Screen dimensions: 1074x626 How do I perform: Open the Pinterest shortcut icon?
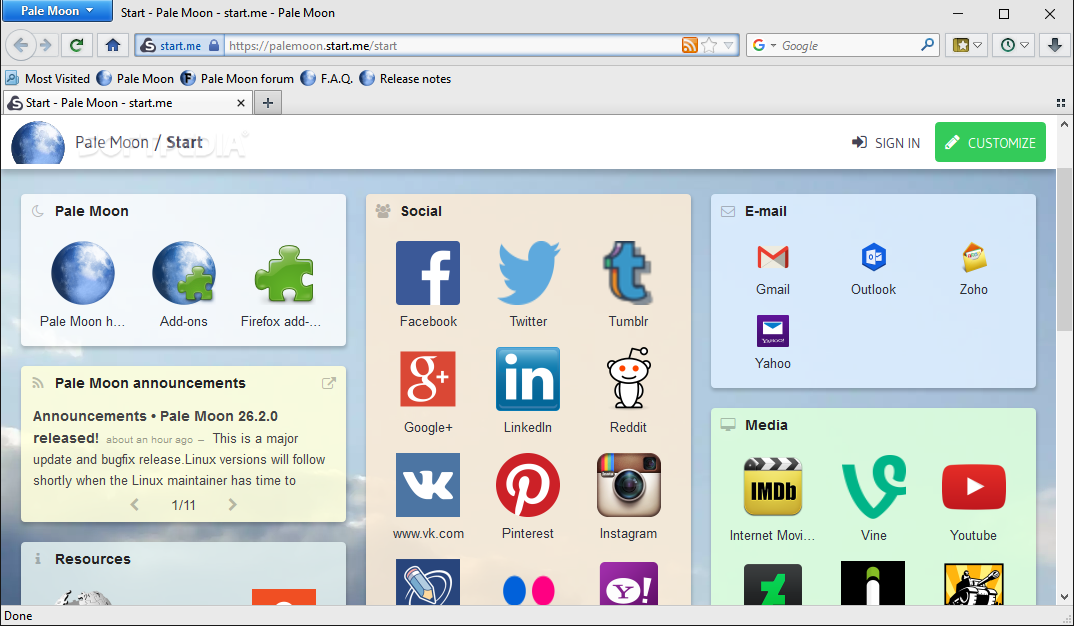coord(528,485)
